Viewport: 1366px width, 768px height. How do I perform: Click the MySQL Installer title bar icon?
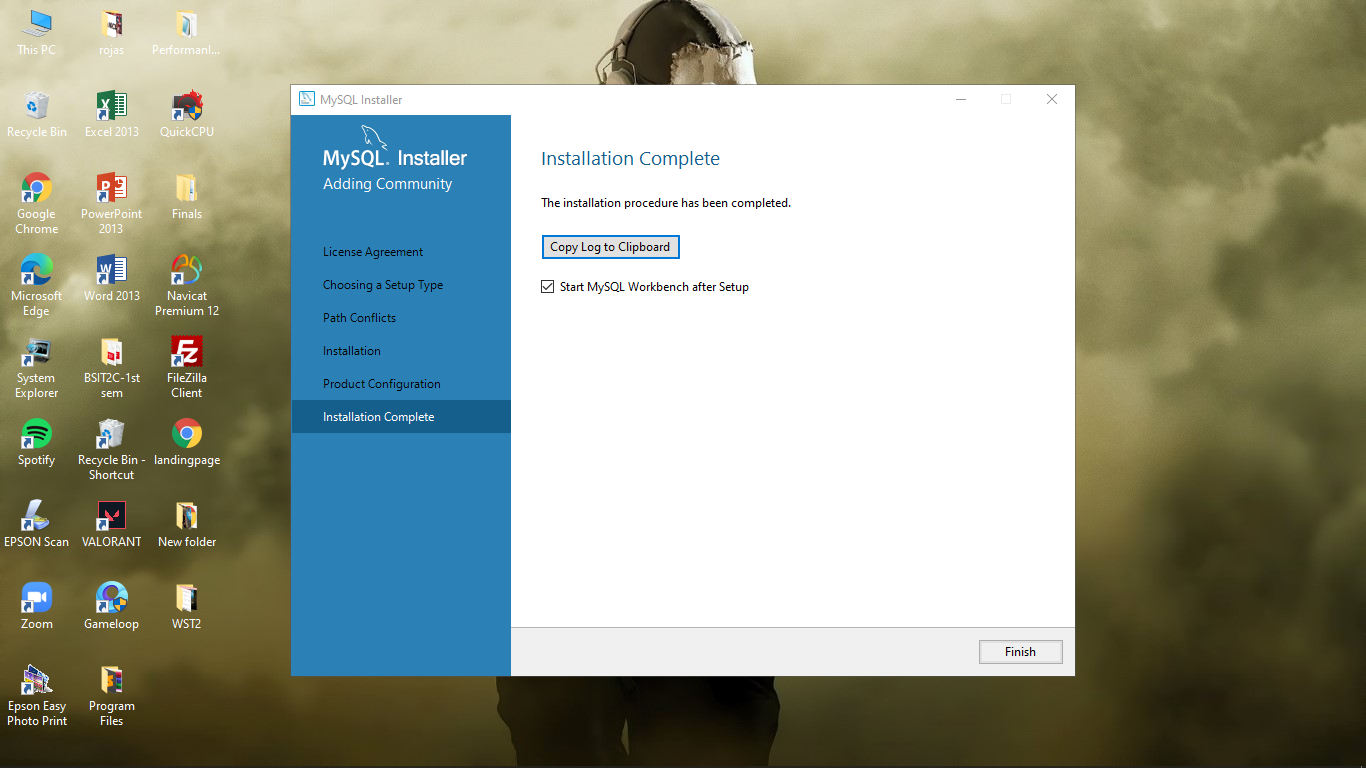click(307, 99)
